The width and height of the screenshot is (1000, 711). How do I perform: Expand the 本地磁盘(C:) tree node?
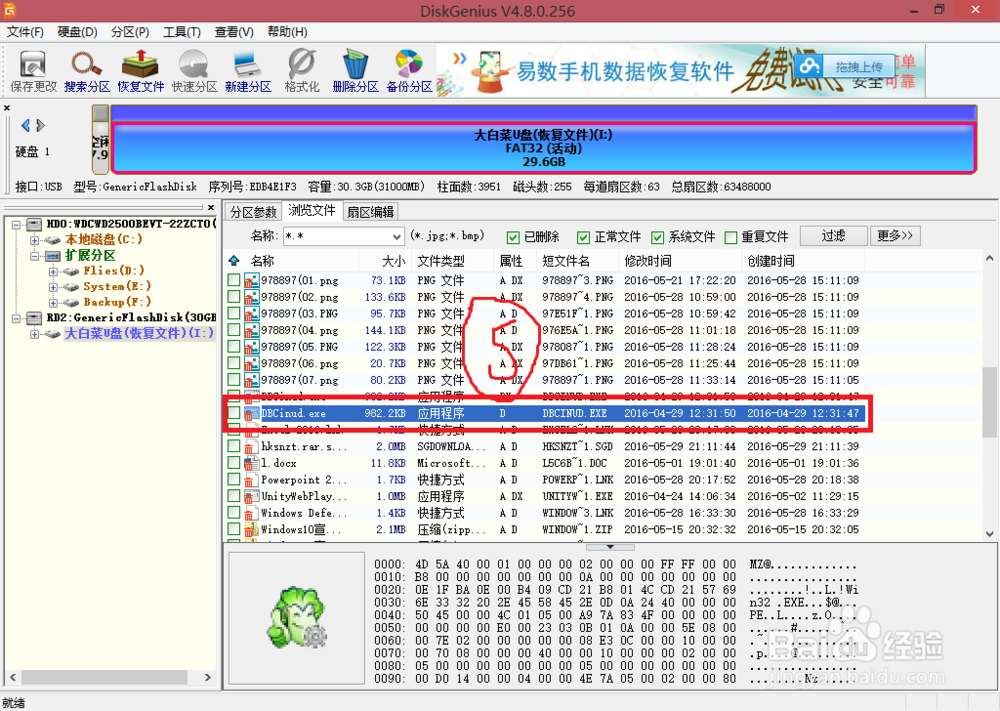(35, 240)
